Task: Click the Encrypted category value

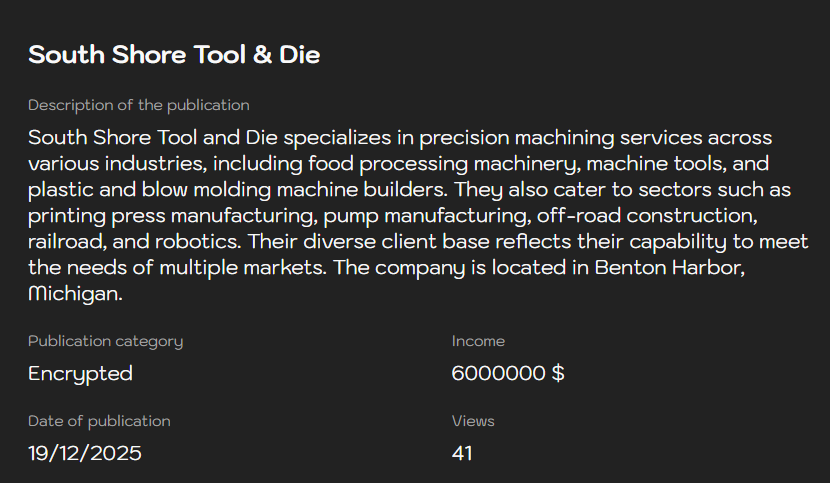Action: click(x=80, y=373)
